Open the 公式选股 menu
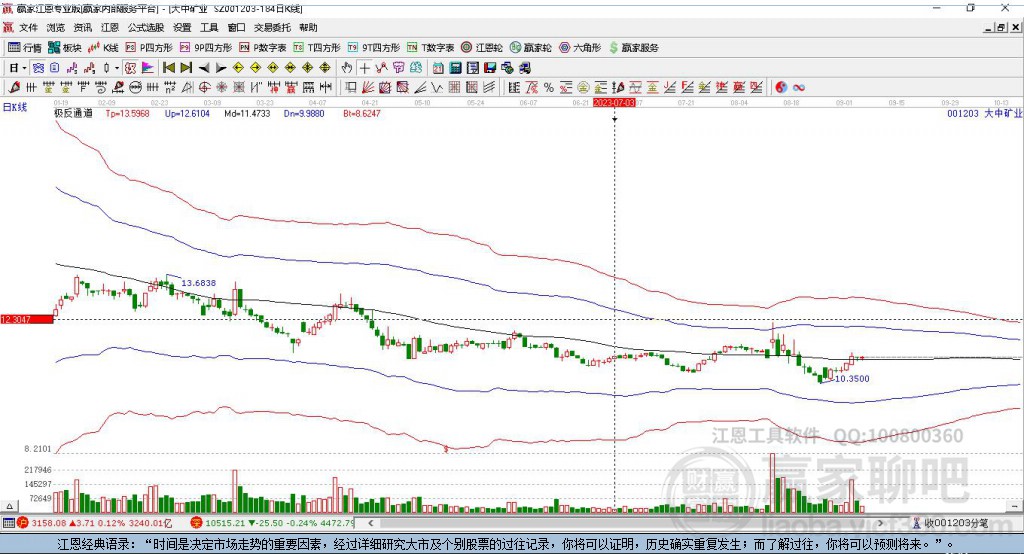1024x554 pixels. tap(146, 27)
